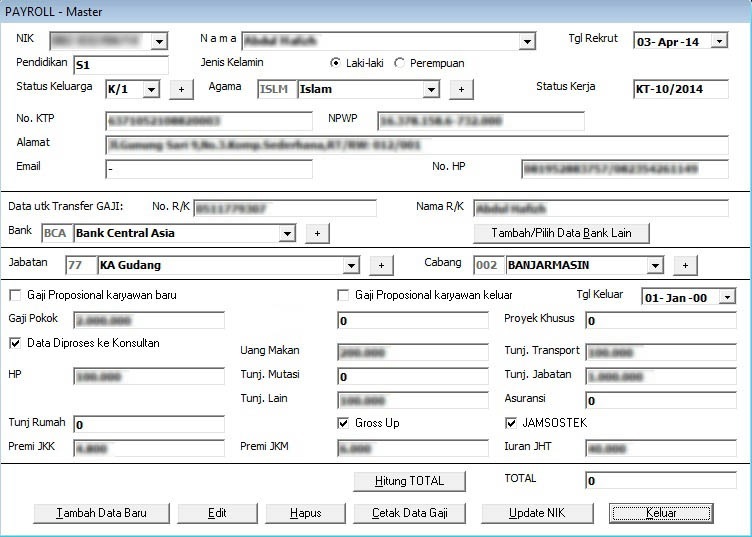Toggle the Gross Up checkbox
Image resolution: width=752 pixels, height=537 pixels.
pyautogui.click(x=343, y=423)
